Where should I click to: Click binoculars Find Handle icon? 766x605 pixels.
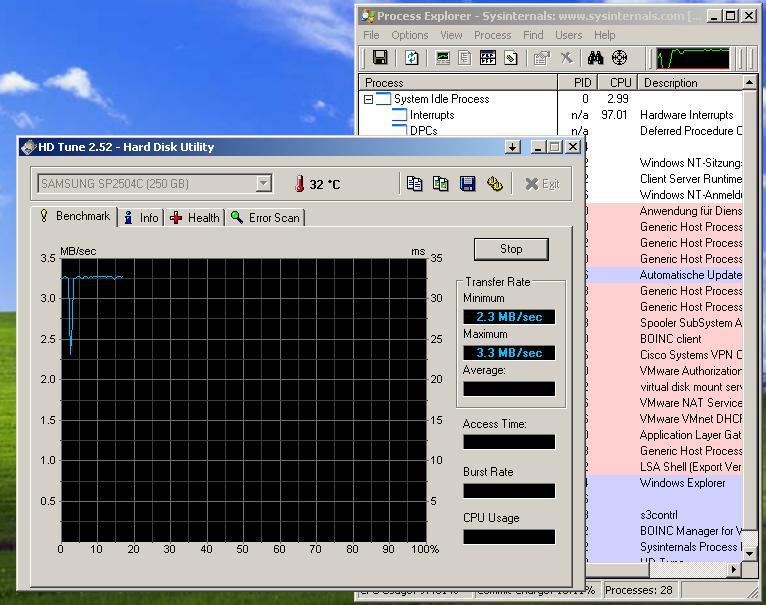click(x=595, y=58)
